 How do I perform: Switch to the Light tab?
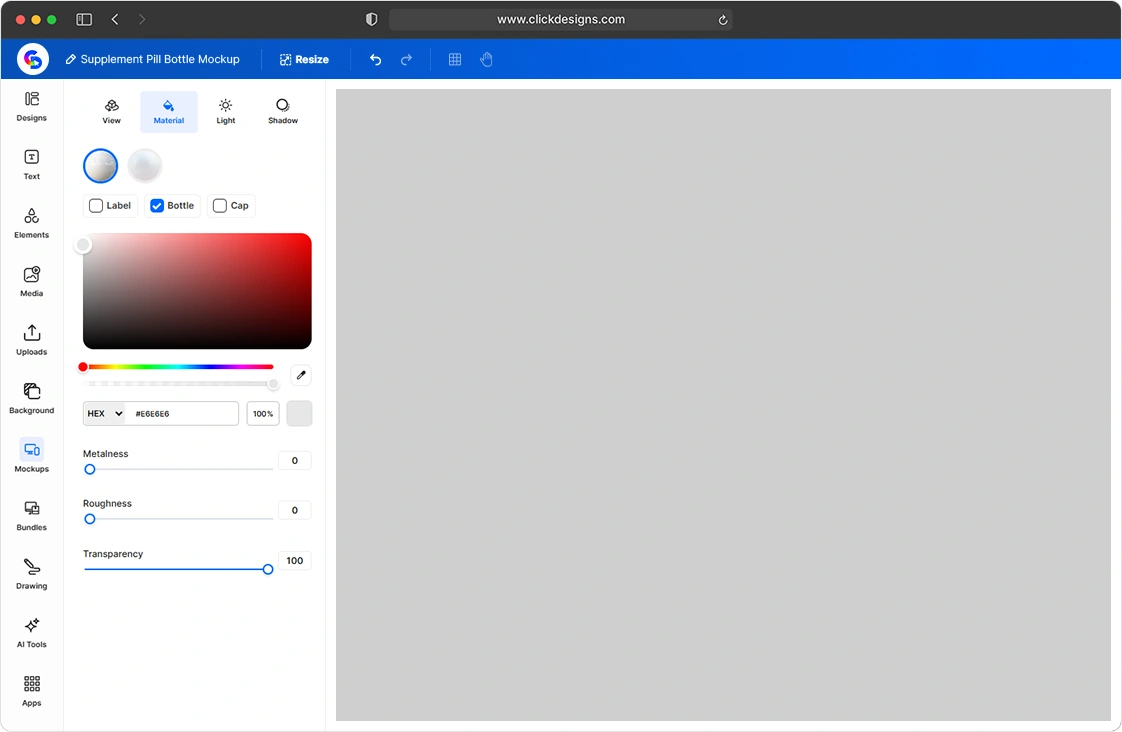click(225, 112)
